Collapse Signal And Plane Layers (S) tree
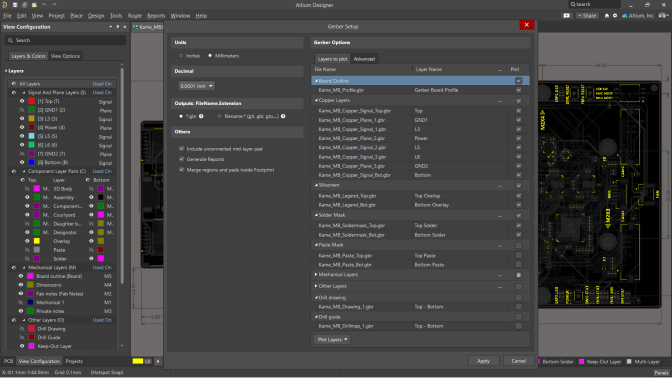Screen dimensions: 672x378 pyautogui.click(x=24, y=93)
